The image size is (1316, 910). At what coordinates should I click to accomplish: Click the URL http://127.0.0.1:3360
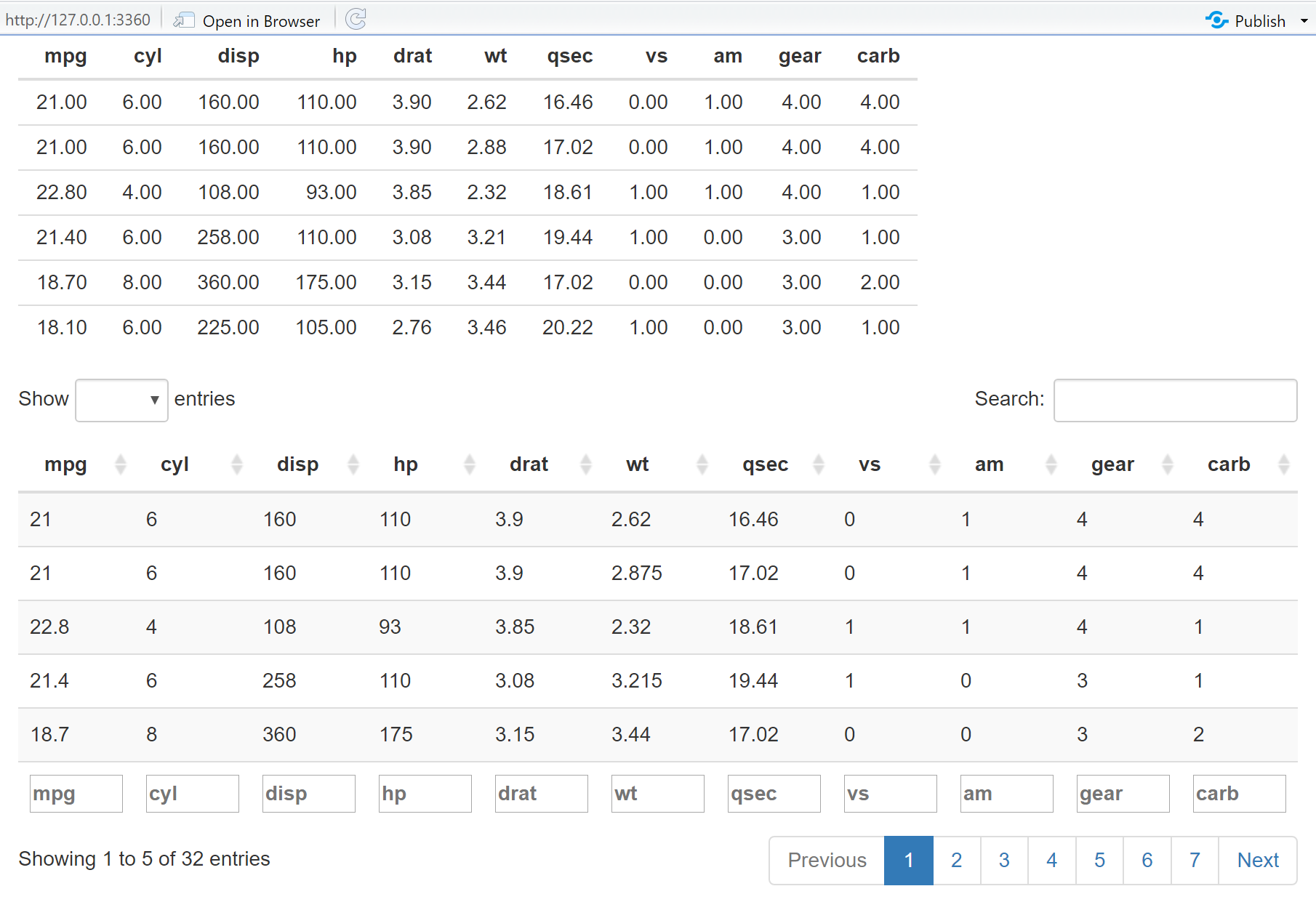click(78, 20)
